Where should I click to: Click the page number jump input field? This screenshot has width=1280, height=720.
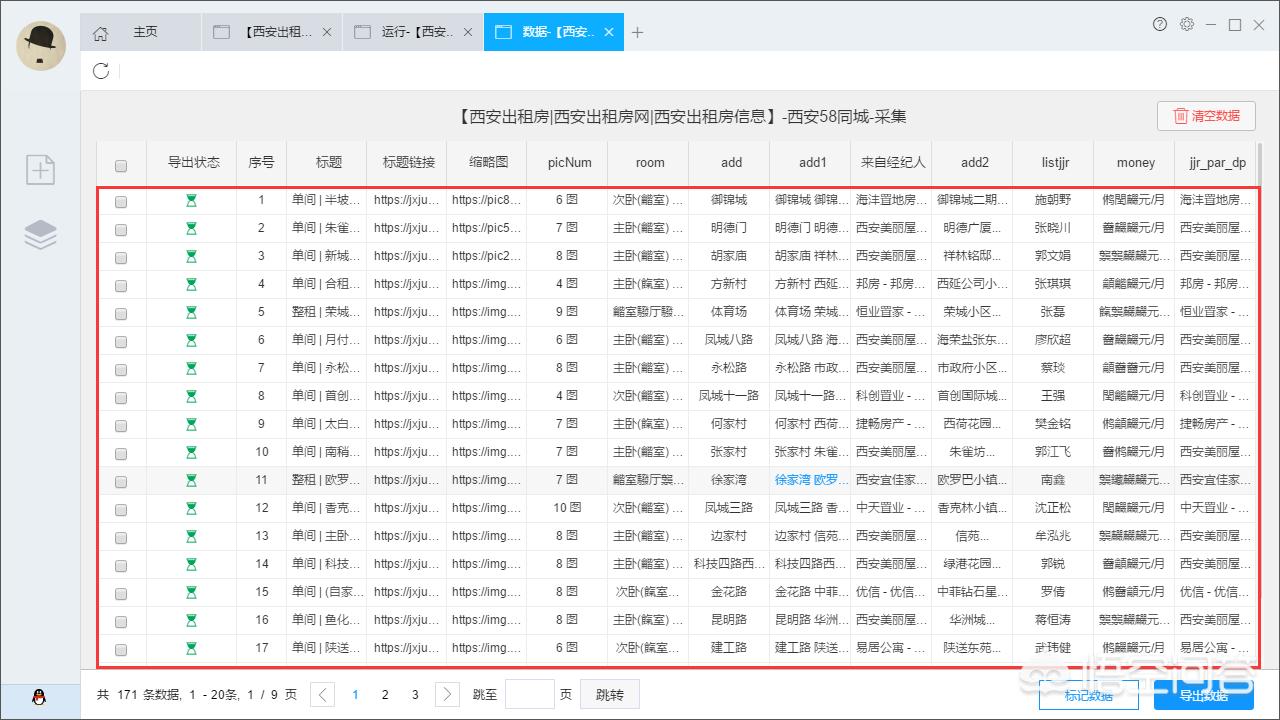click(x=529, y=694)
